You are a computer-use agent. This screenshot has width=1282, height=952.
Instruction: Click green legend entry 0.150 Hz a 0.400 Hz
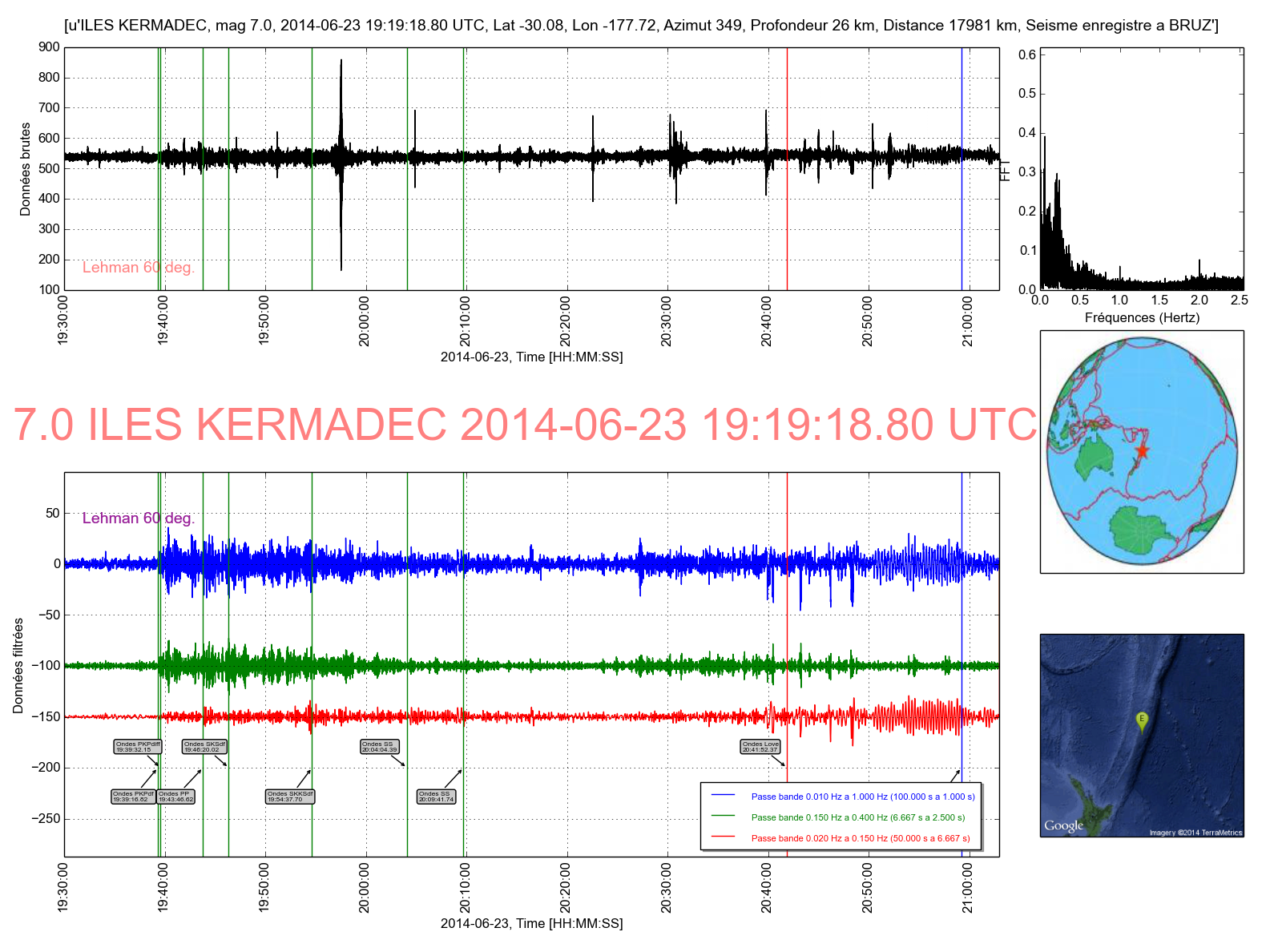pyautogui.click(x=857, y=817)
